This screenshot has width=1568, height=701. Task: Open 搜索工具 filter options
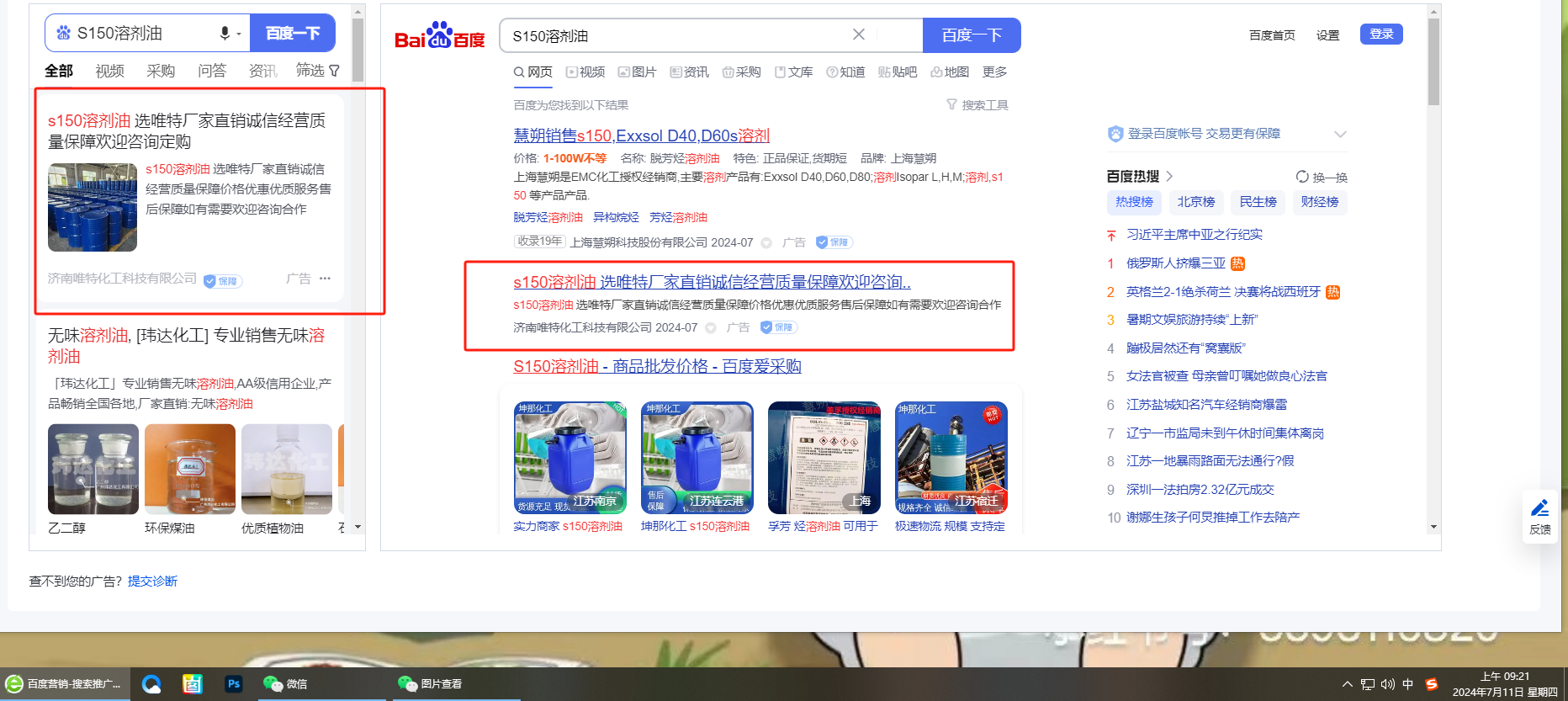coord(977,105)
